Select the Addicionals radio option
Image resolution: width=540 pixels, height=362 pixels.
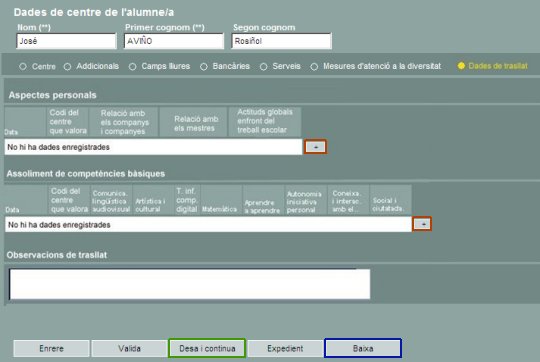tap(68, 66)
